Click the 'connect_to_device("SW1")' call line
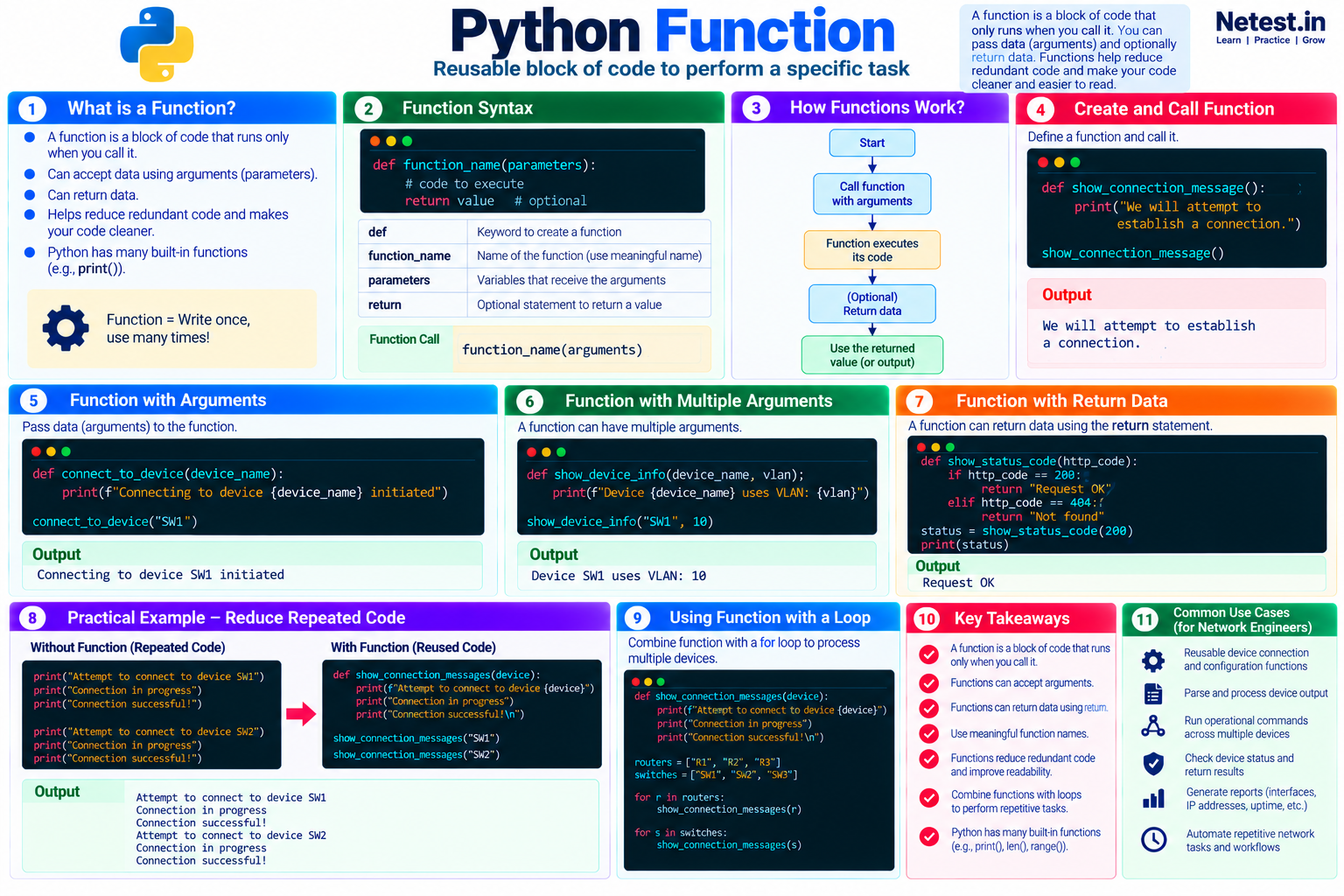The width and height of the screenshot is (1344, 896). [115, 521]
